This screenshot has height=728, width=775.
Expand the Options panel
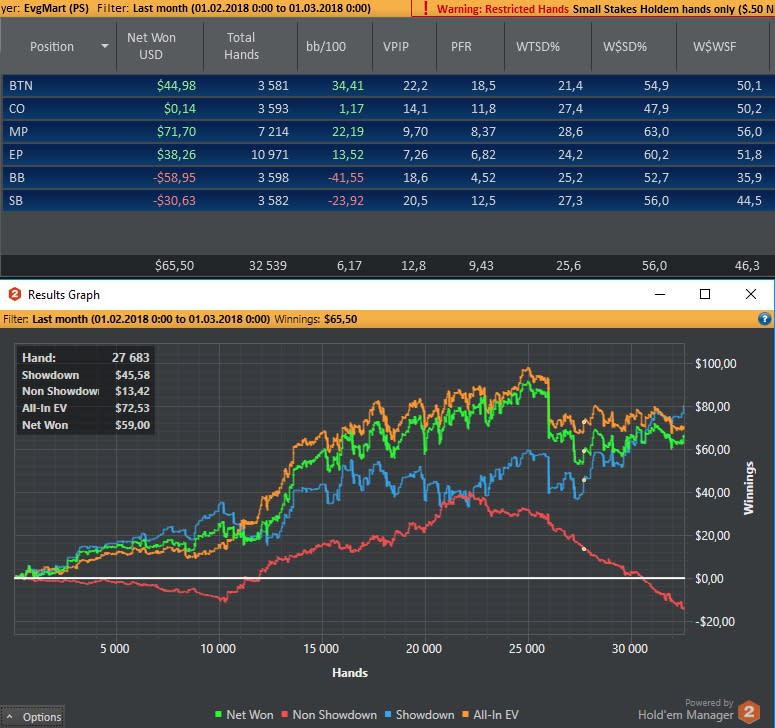coord(33,717)
